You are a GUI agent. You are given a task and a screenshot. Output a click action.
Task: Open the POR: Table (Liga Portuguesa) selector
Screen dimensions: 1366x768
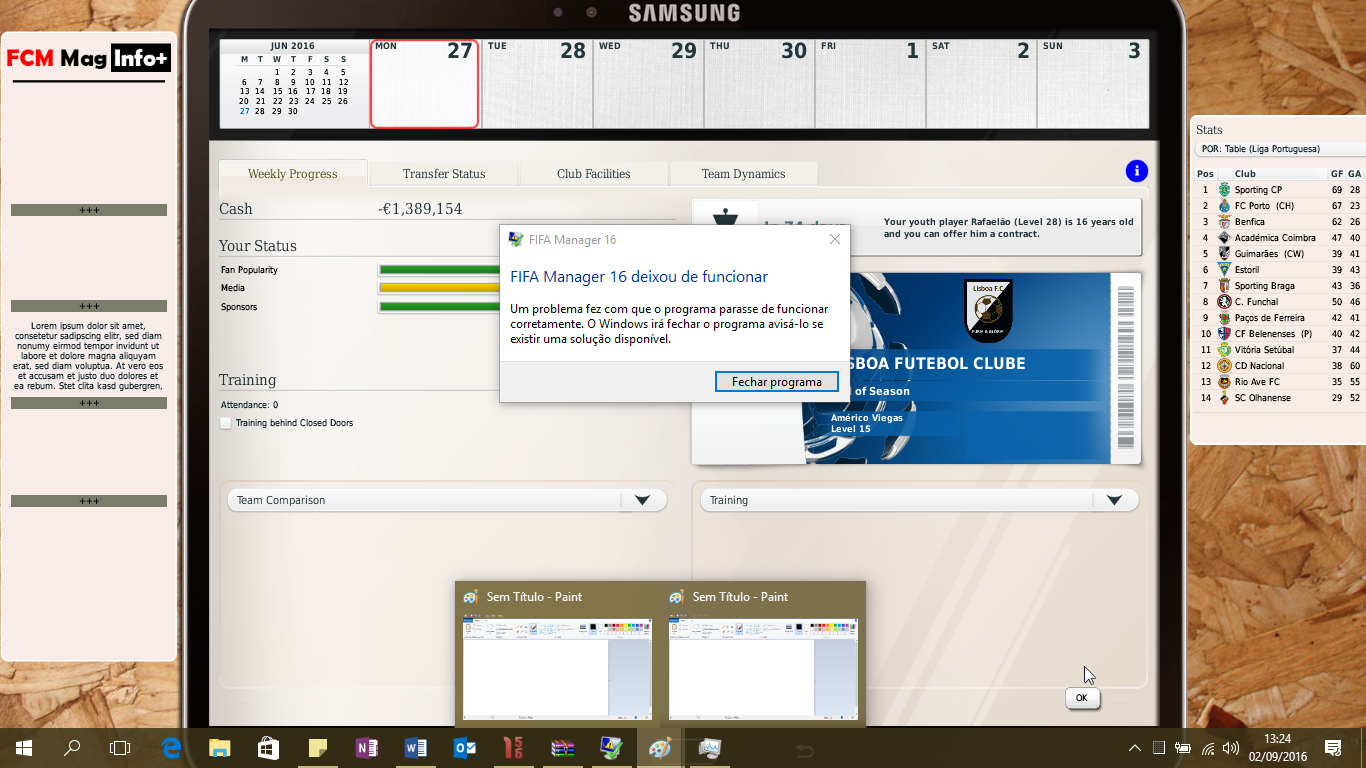point(1280,149)
